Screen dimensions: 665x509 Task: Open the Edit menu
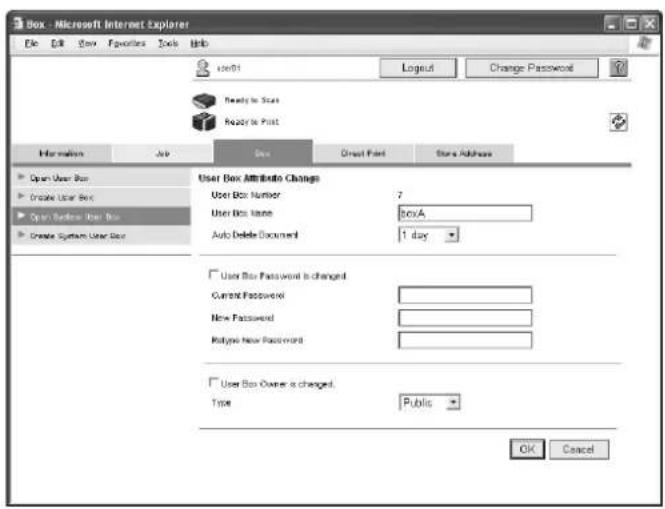point(57,43)
